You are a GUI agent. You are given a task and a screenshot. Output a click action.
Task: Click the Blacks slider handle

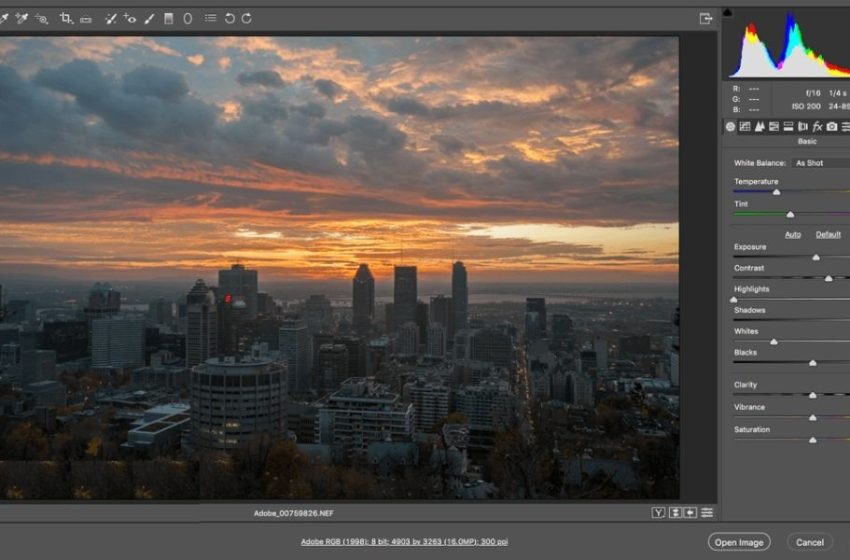coord(813,363)
